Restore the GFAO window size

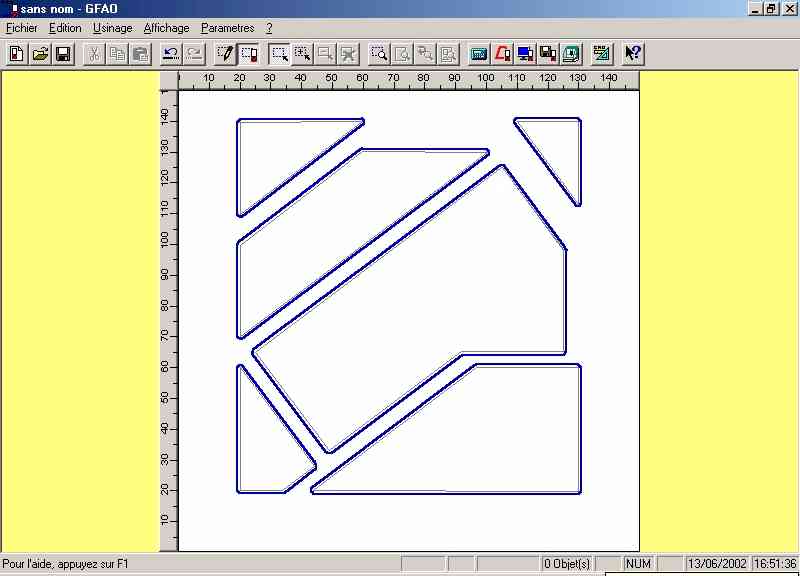pos(771,9)
